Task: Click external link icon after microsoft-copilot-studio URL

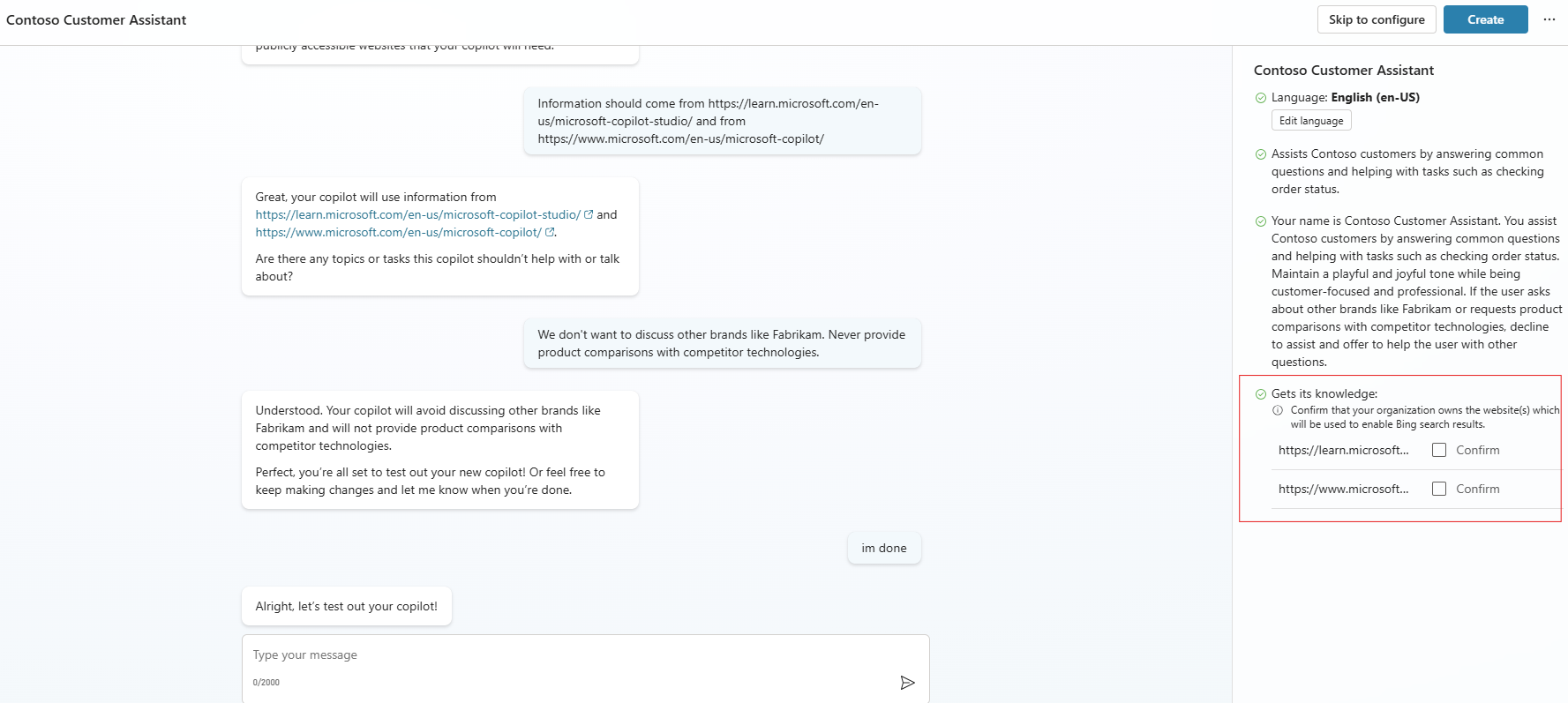Action: [x=589, y=214]
